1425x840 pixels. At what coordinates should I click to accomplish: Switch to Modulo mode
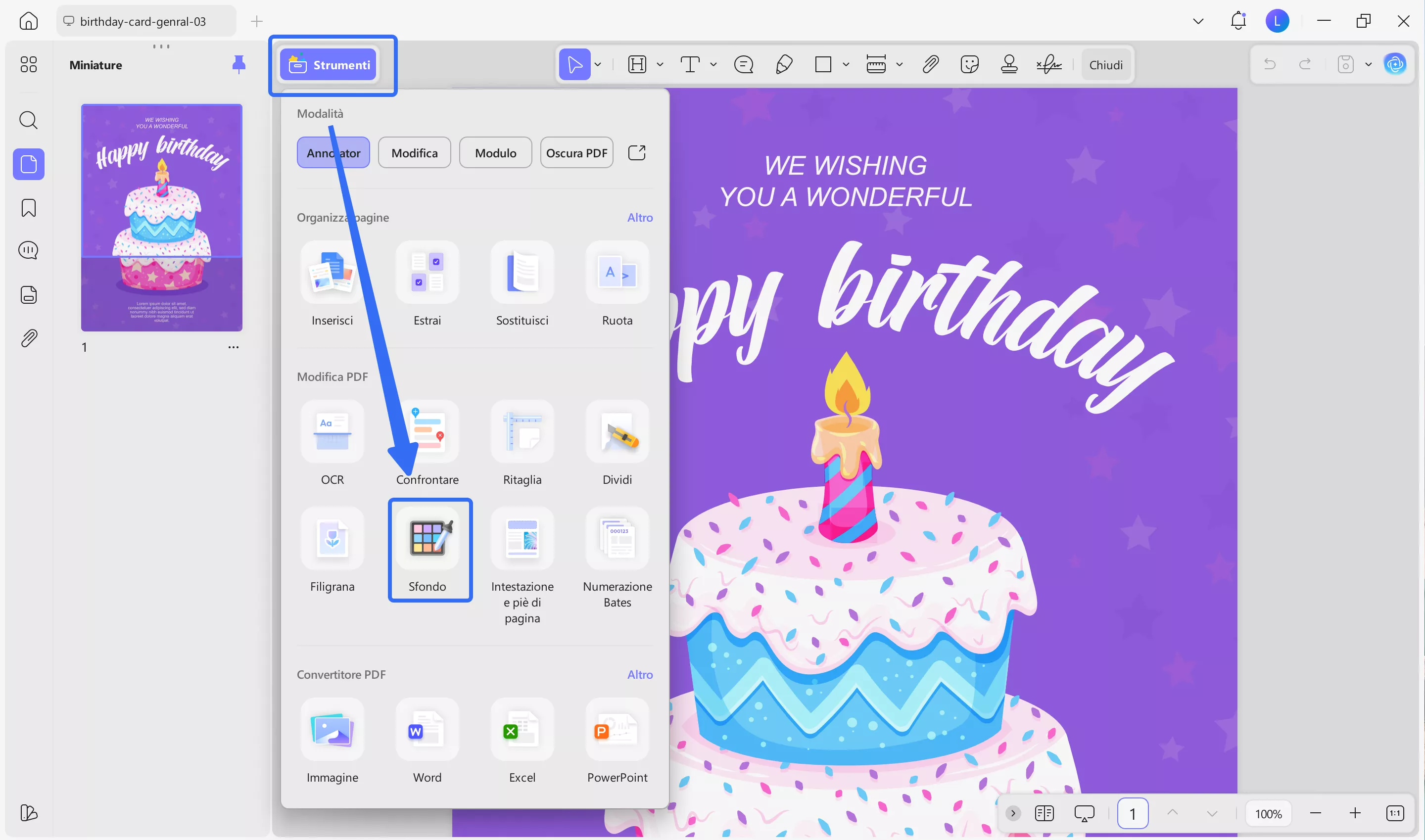(x=495, y=152)
